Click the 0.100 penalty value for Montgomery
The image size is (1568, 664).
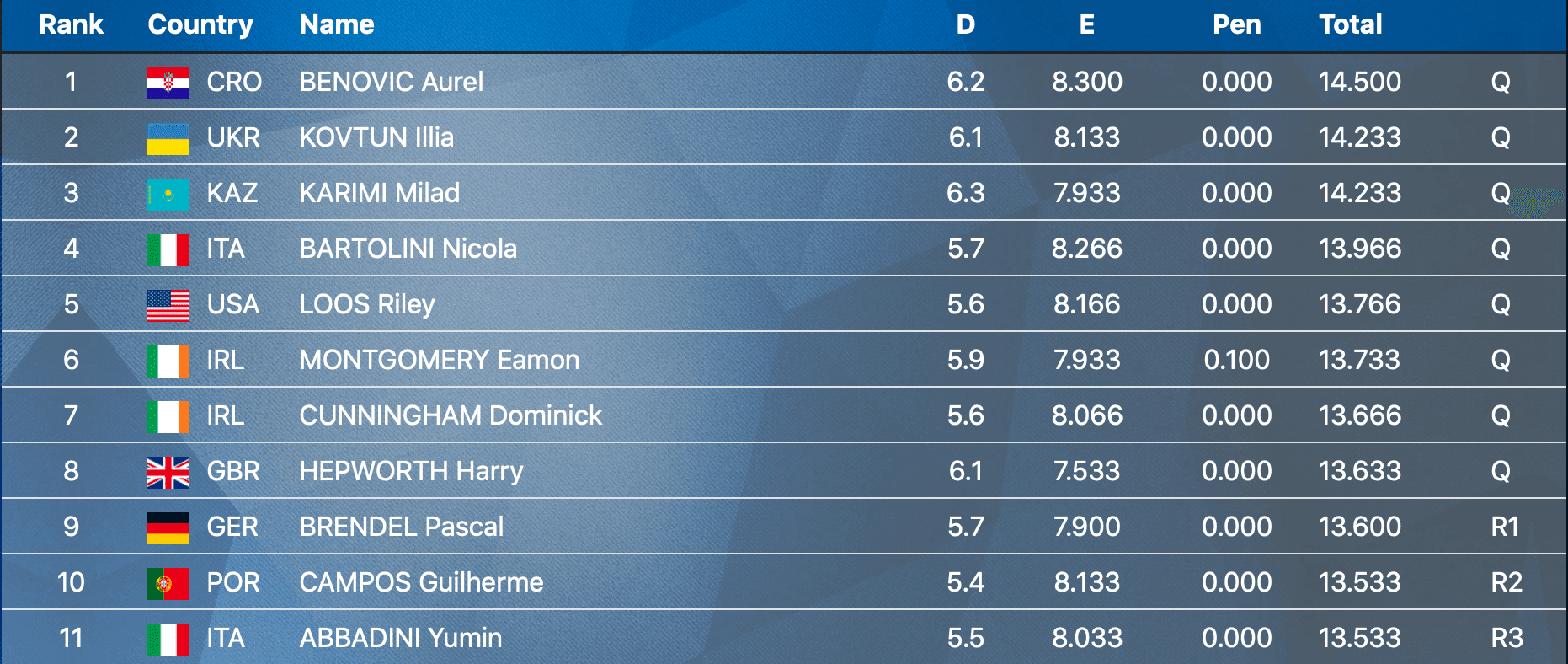point(1236,360)
